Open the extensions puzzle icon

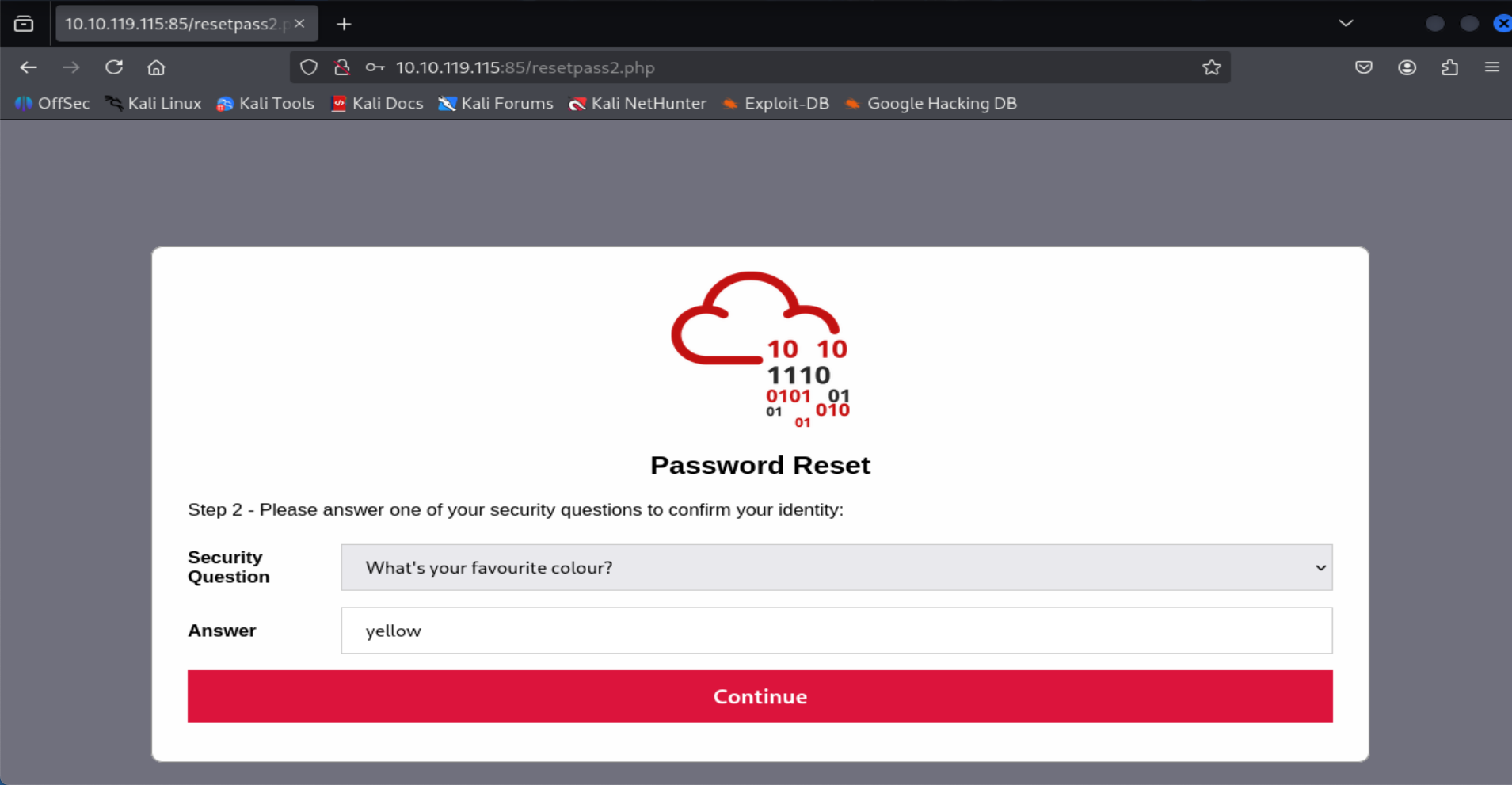click(x=1449, y=67)
